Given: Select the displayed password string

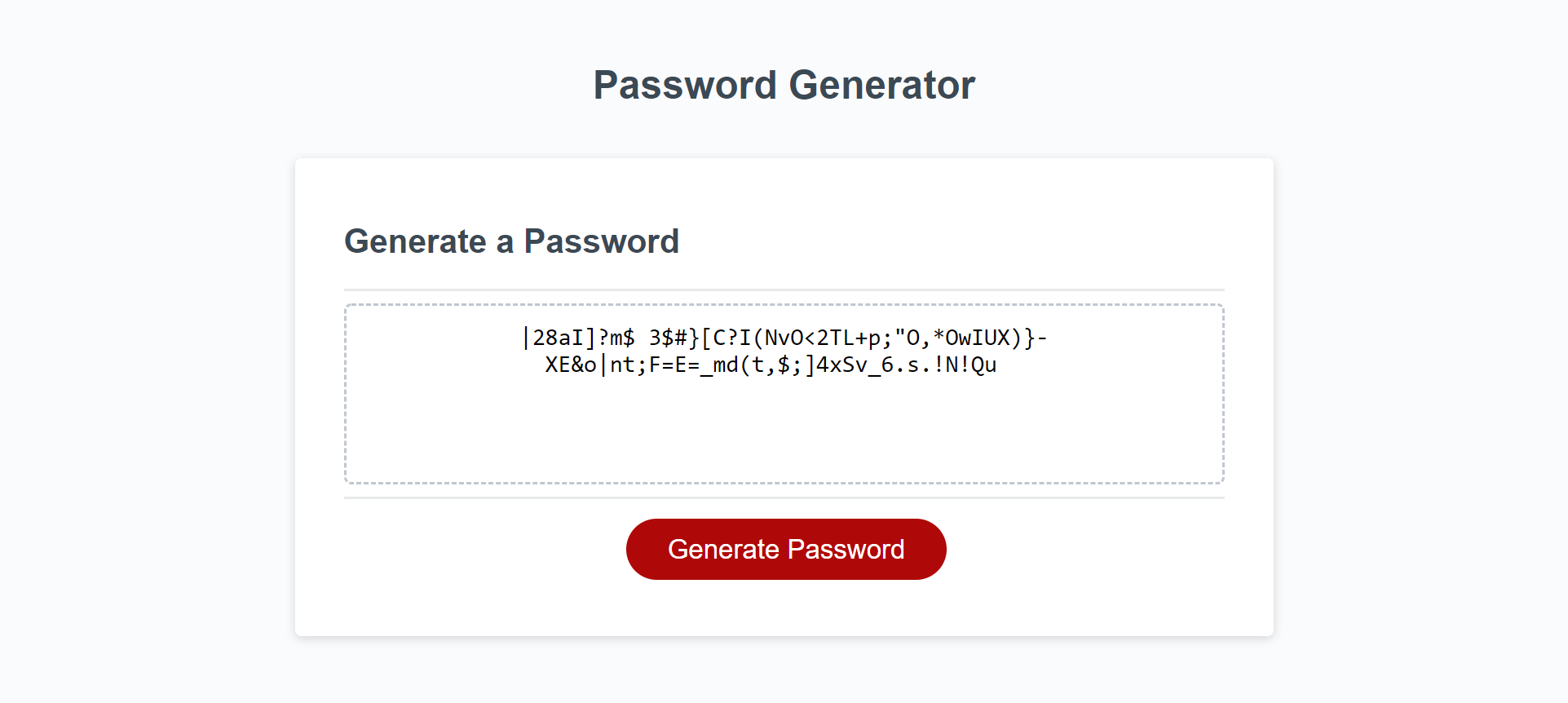Looking at the screenshot, I should (783, 338).
